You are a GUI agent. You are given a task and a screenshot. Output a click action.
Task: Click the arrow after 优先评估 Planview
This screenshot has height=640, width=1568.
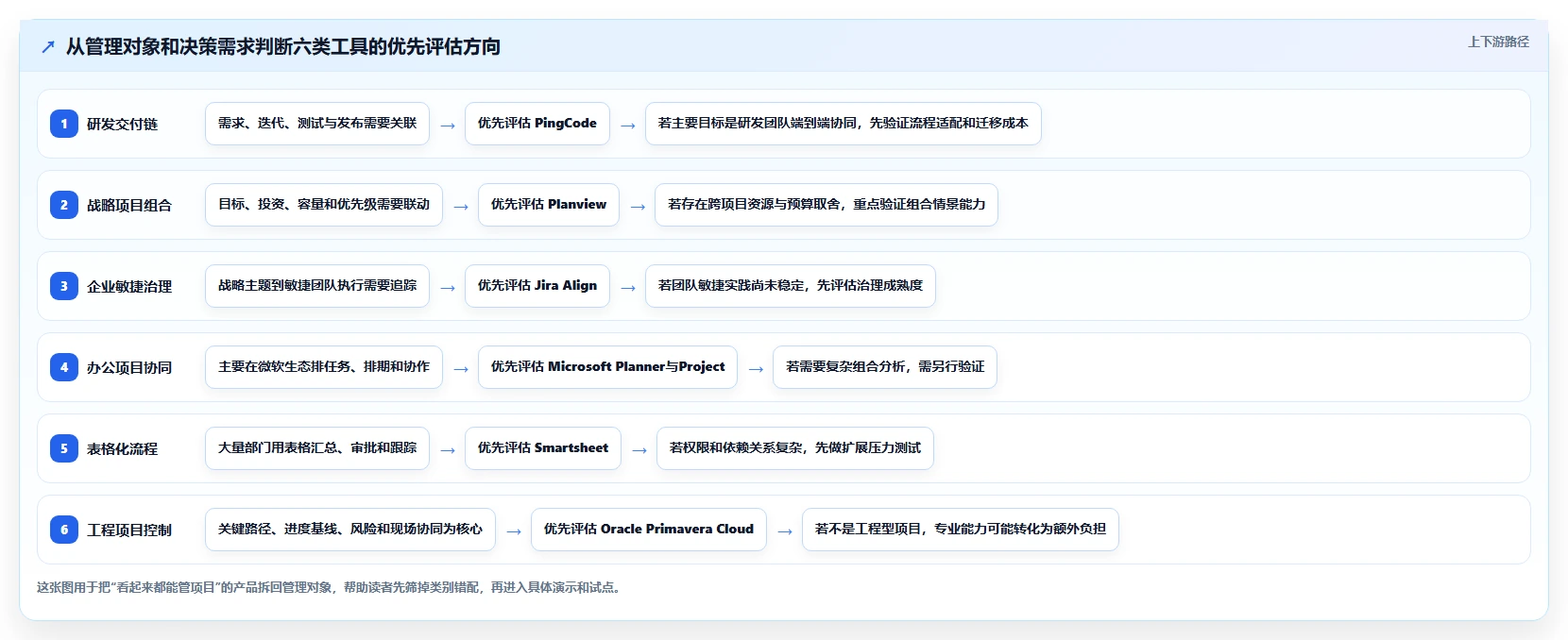tap(638, 207)
